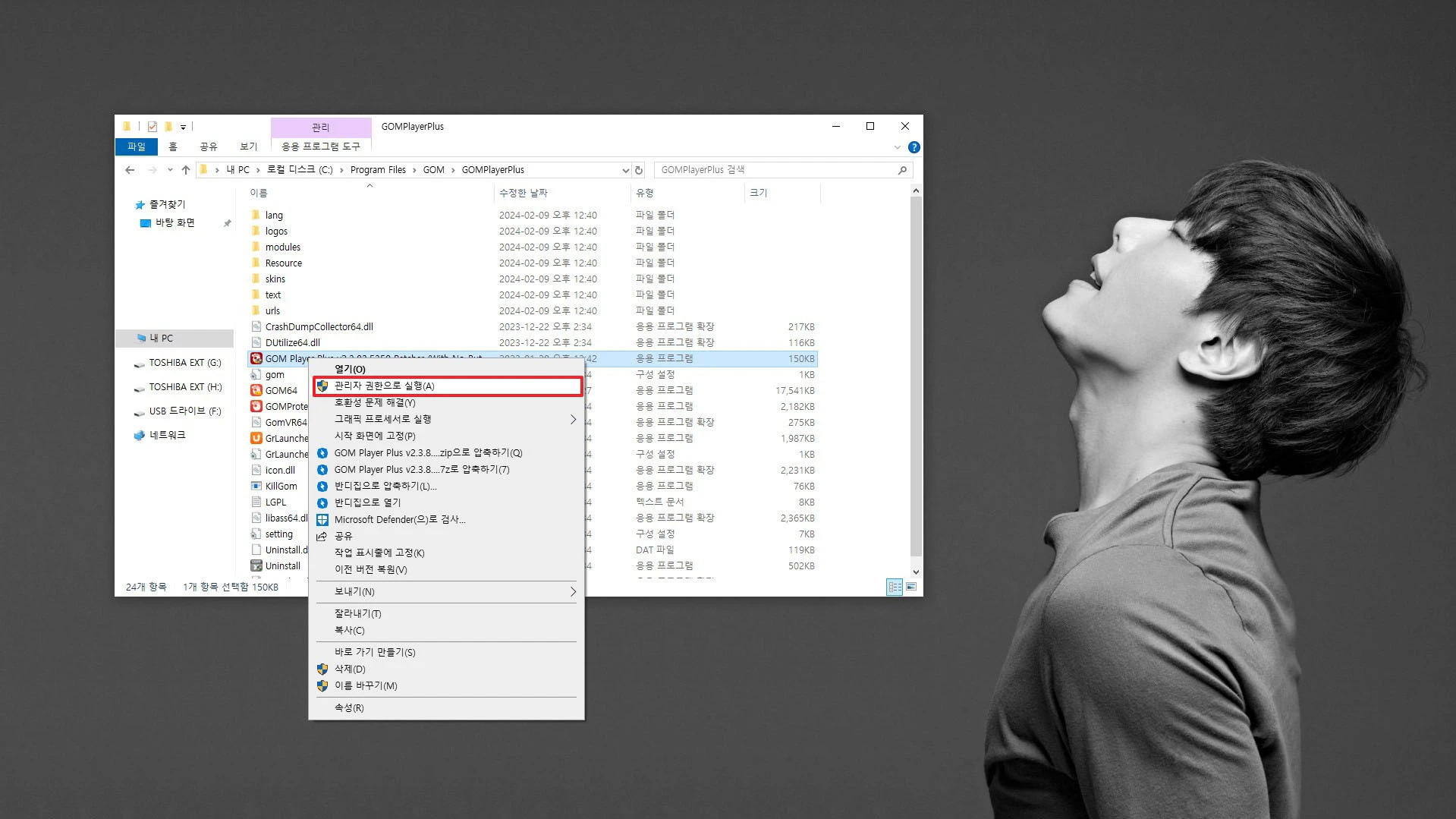Select 바탕 화면 in navigation pane
Viewport: 1456px width, 819px height.
[x=175, y=222]
